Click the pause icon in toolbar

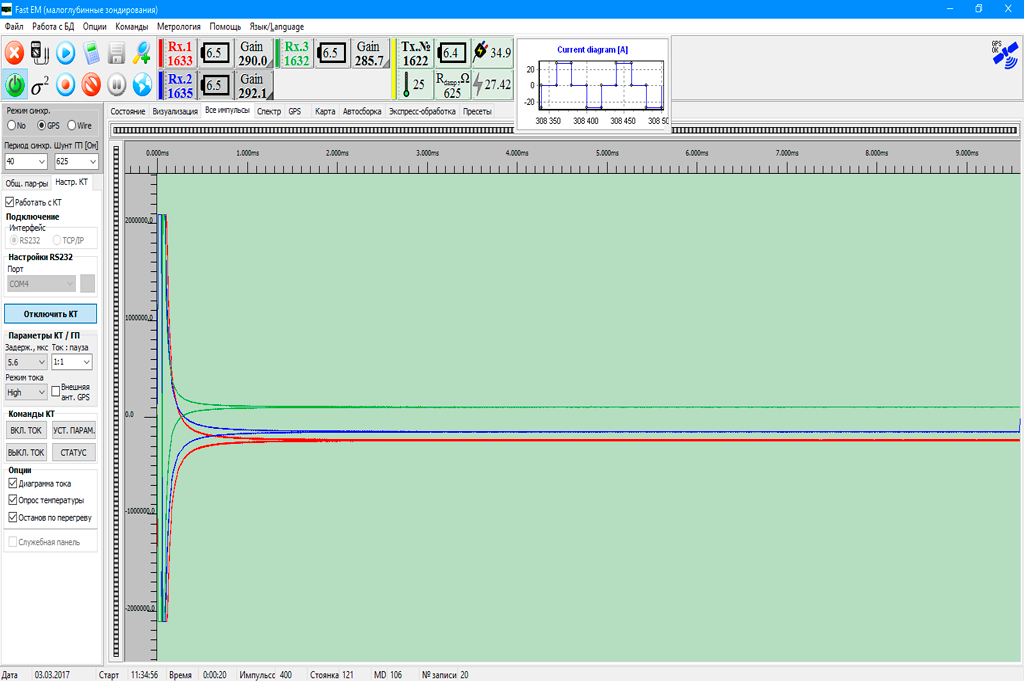[x=117, y=84]
